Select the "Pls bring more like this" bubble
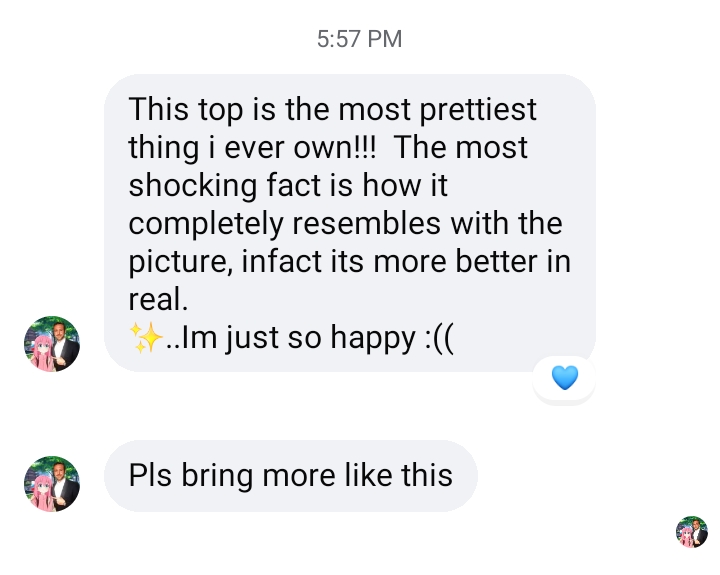This screenshot has height=575, width=720. (x=290, y=476)
